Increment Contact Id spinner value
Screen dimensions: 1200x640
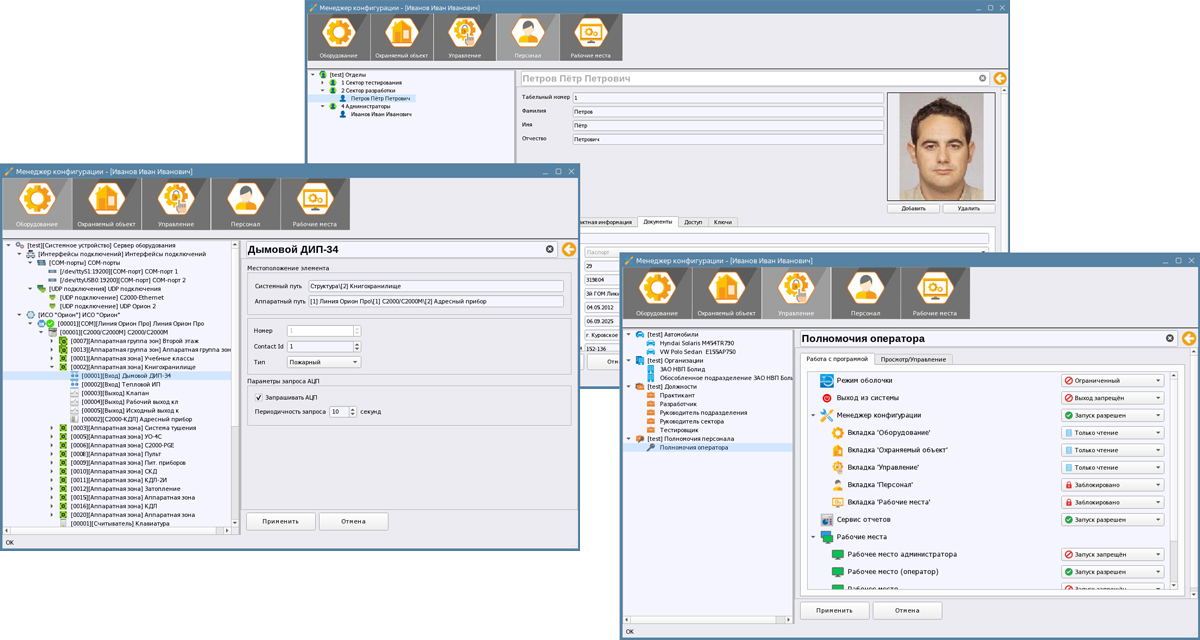(357, 343)
